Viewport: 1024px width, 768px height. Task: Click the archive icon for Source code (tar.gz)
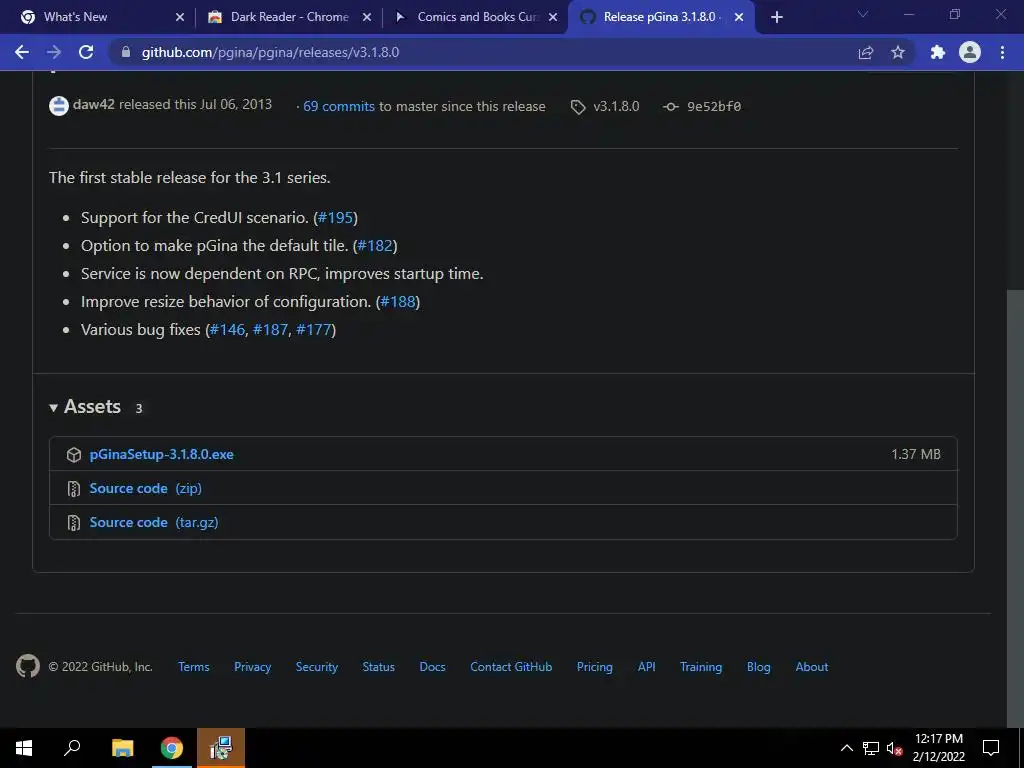pyautogui.click(x=74, y=522)
